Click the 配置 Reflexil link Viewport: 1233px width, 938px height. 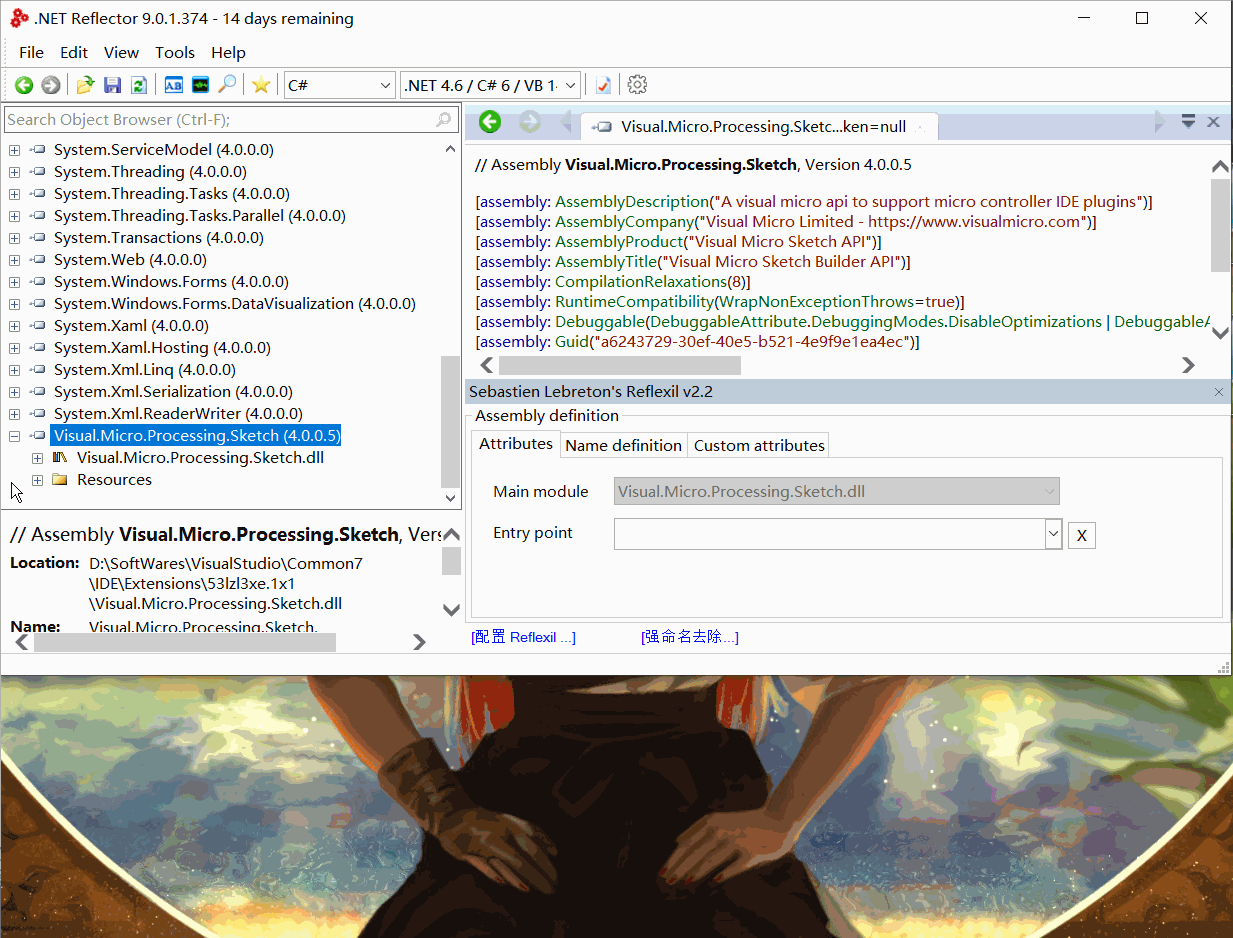(x=523, y=637)
